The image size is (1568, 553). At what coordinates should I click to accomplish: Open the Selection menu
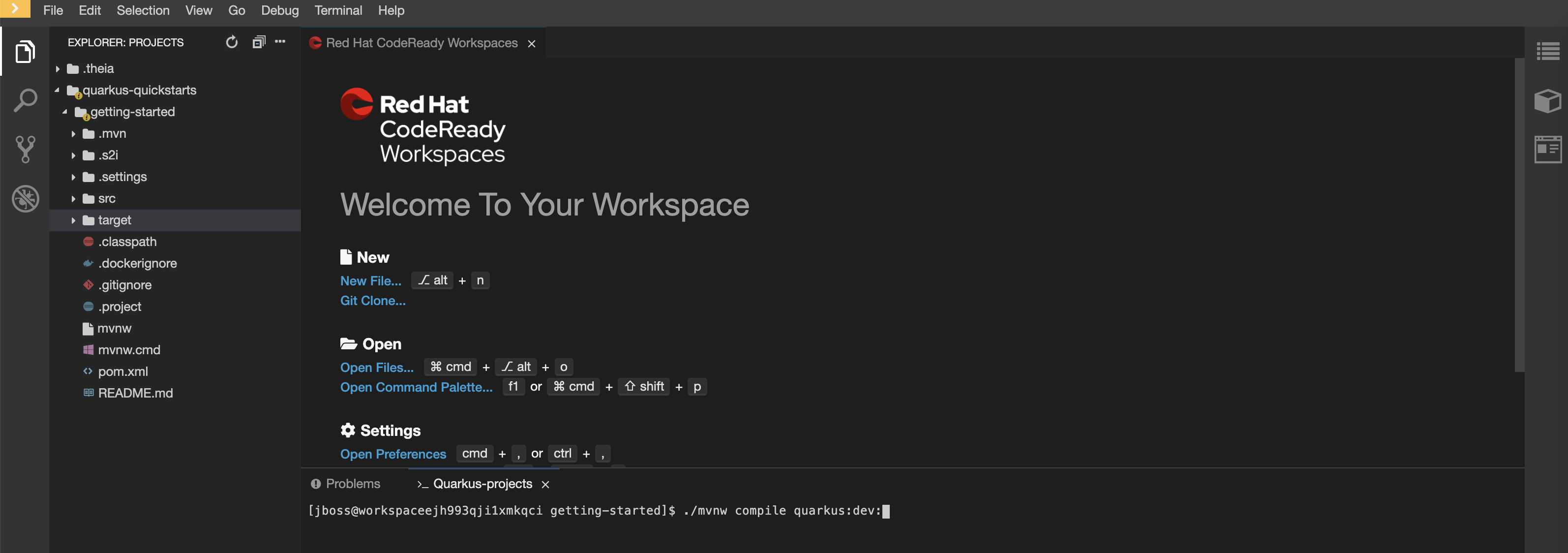pos(143,10)
